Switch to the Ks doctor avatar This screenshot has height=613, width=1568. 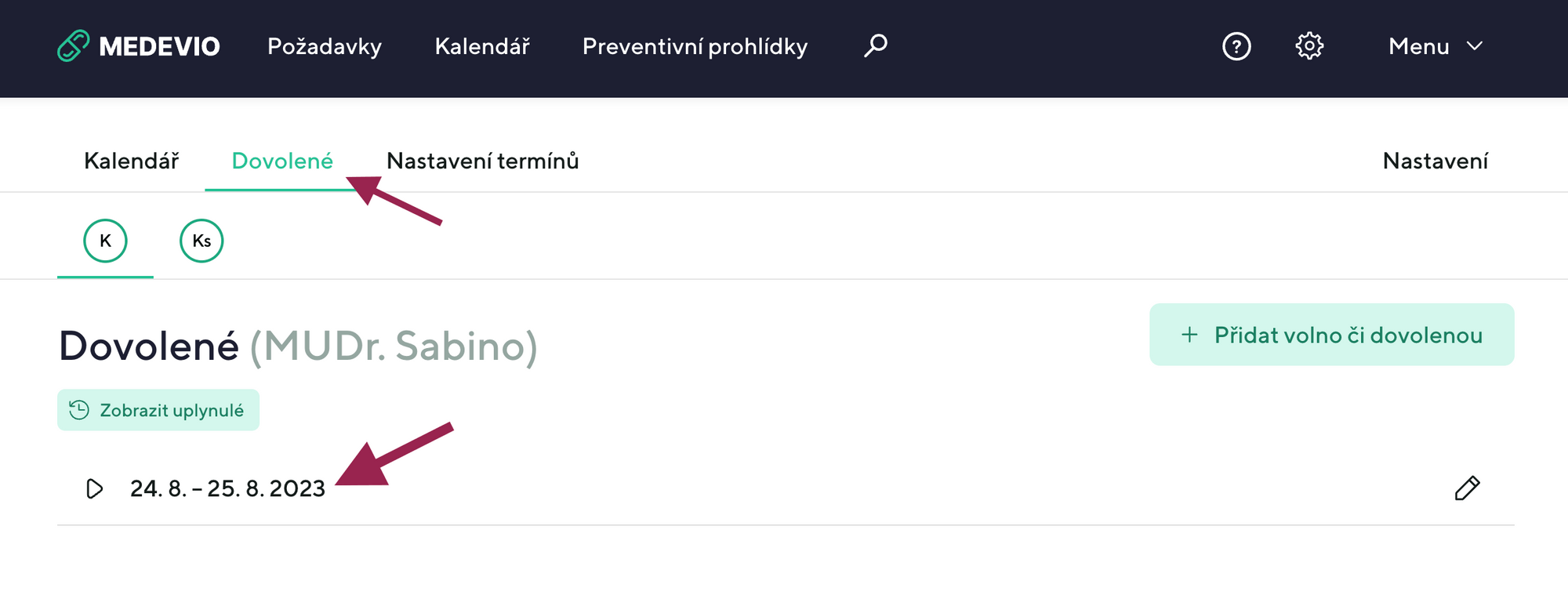pos(201,241)
